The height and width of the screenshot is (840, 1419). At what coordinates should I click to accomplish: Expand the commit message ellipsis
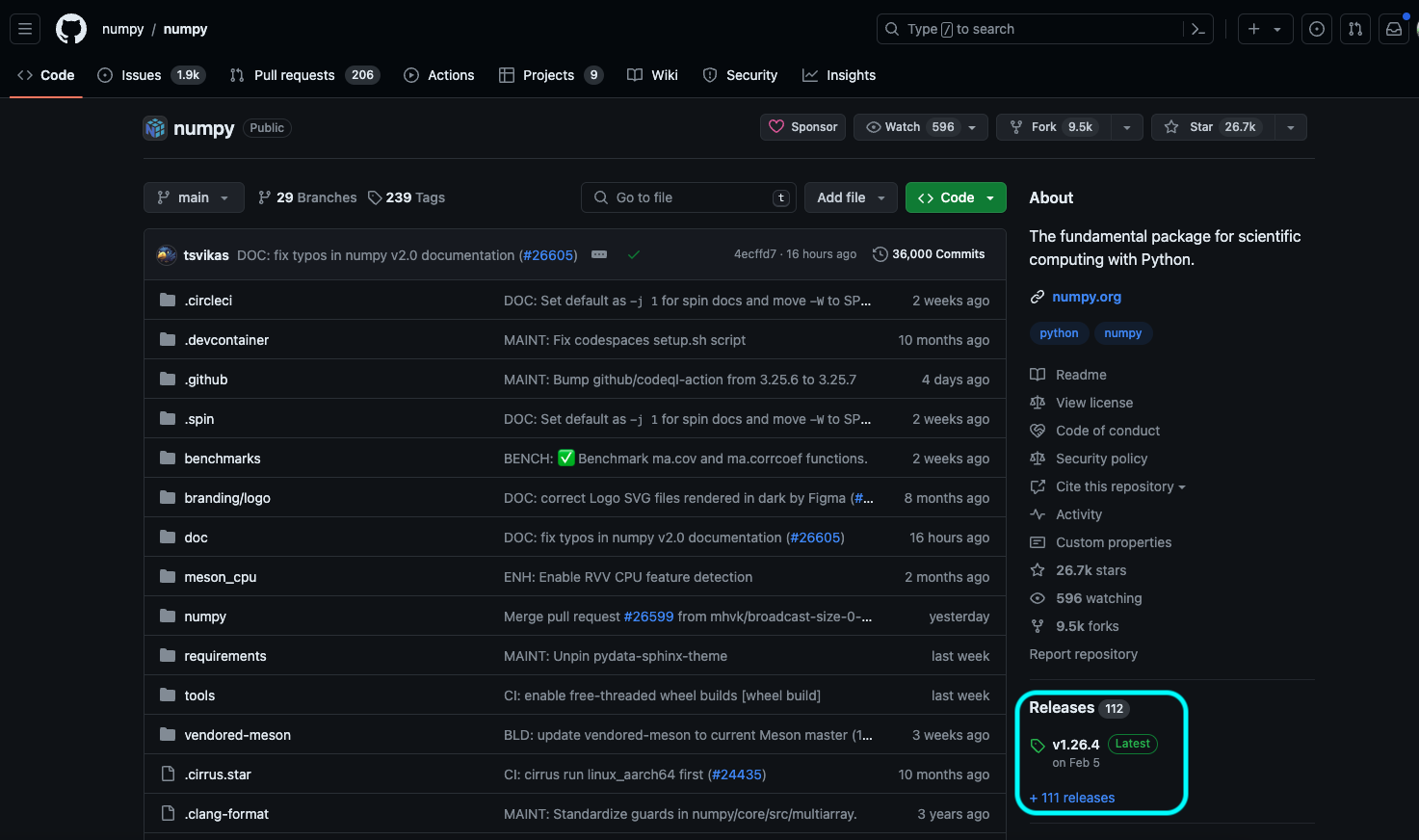coord(599,254)
